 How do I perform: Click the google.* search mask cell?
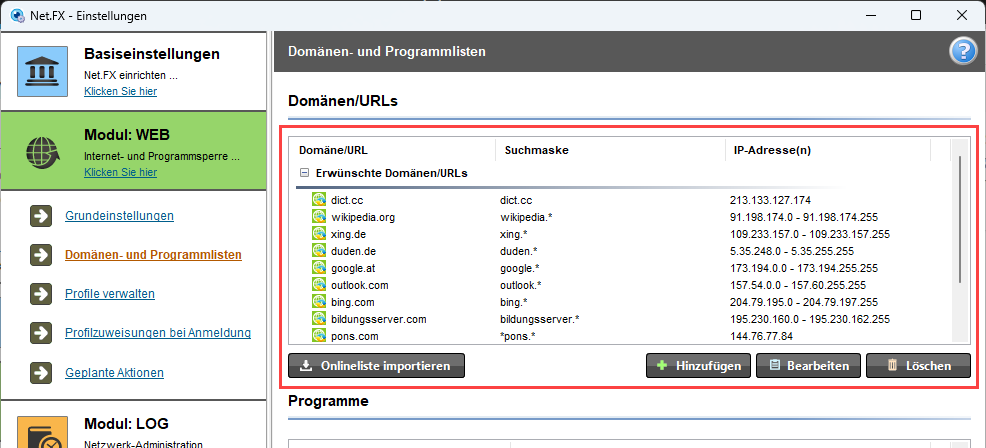pos(519,268)
